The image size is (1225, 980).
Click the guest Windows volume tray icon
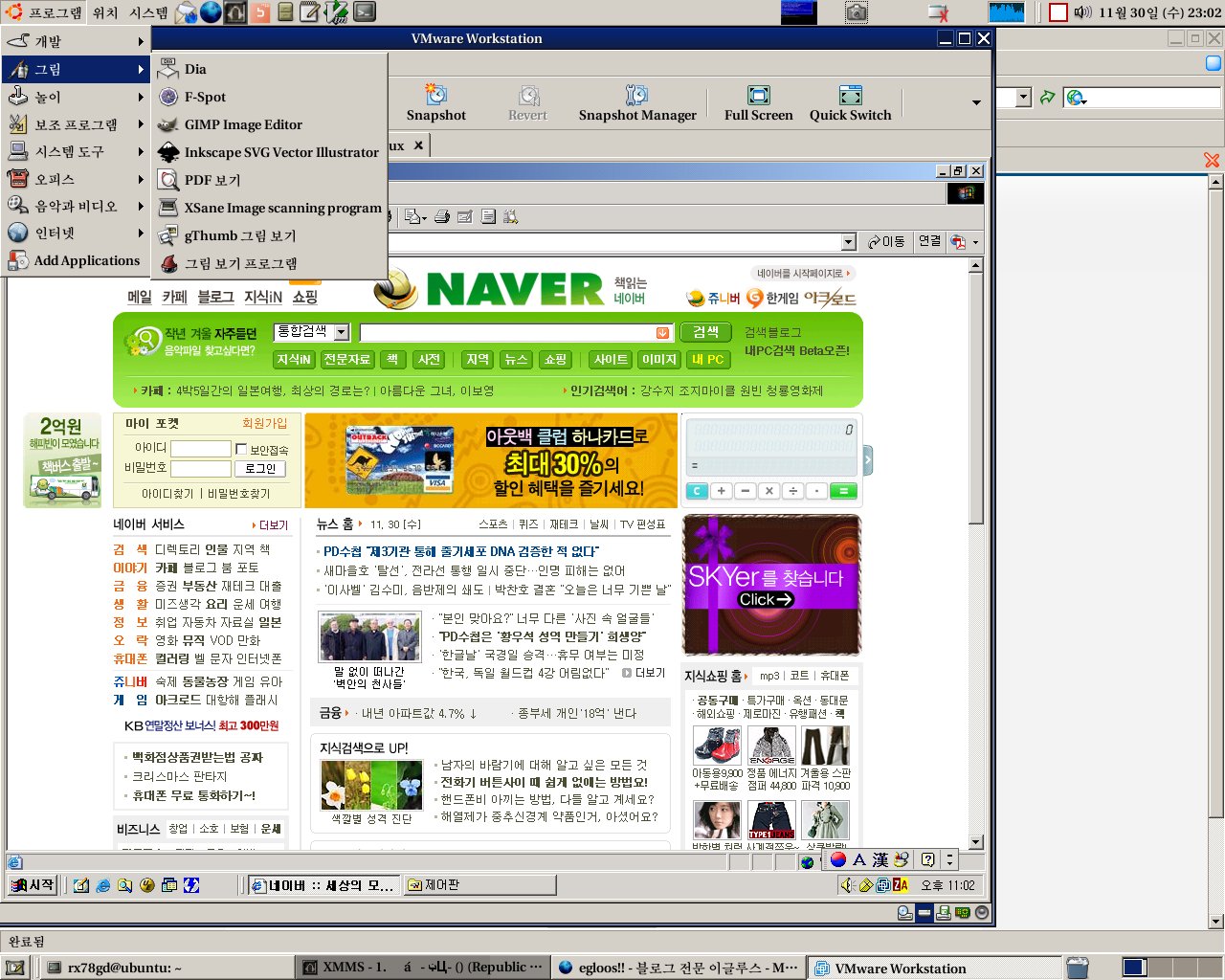pos(846,885)
